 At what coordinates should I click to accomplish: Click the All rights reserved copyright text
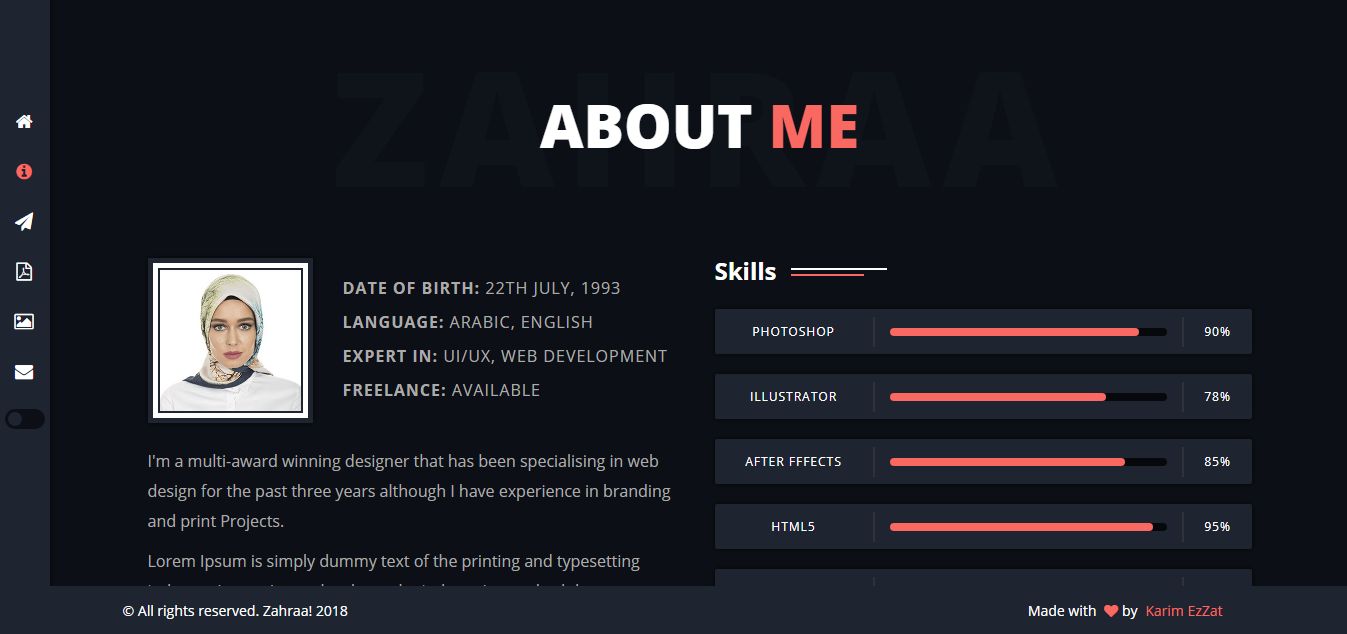click(x=235, y=611)
